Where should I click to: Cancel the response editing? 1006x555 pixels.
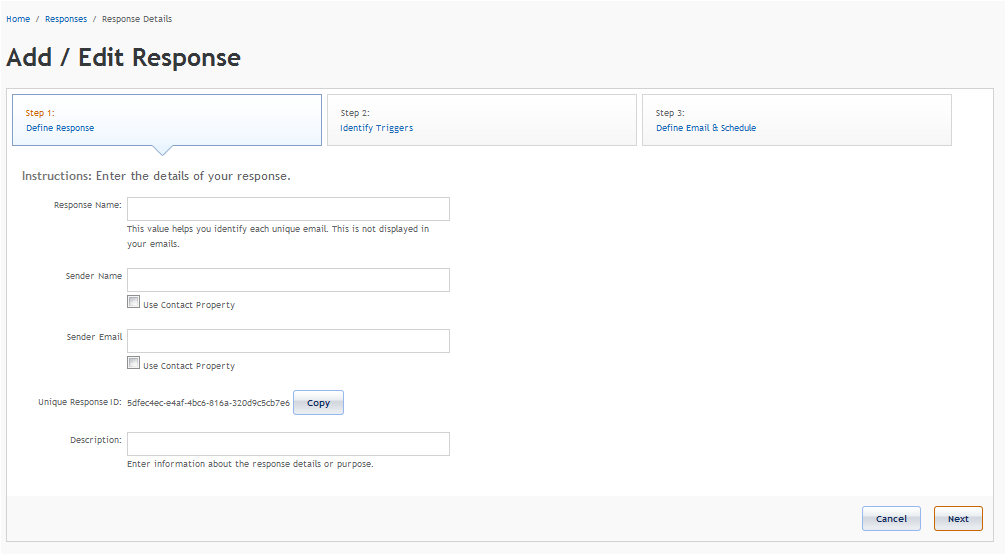[x=891, y=518]
